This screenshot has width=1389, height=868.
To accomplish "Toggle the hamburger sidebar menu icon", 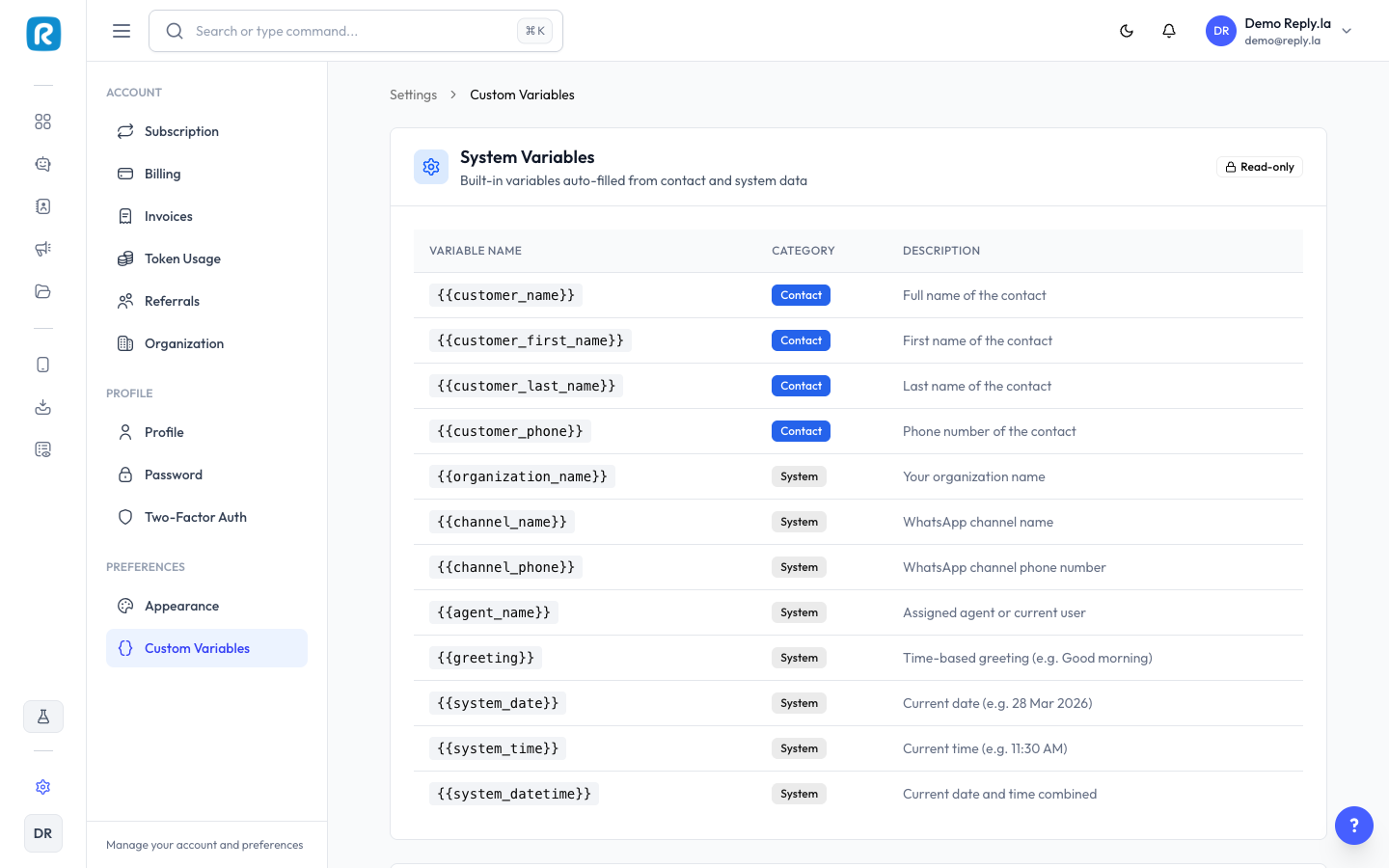I will 122,31.
